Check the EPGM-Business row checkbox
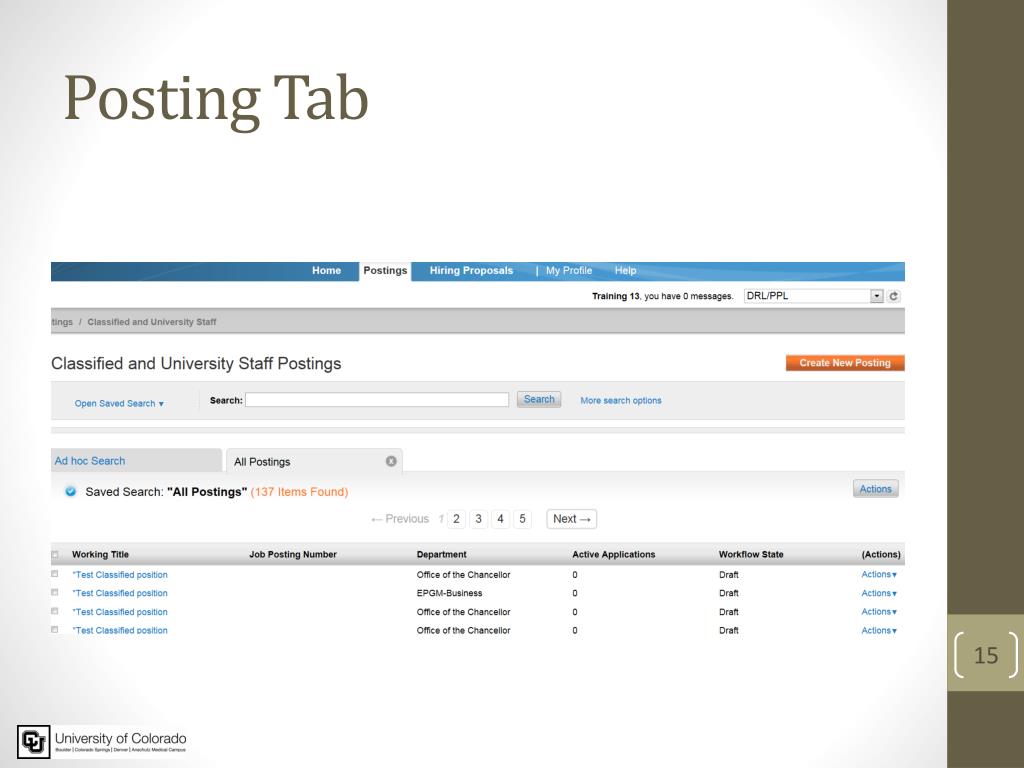Image resolution: width=1024 pixels, height=768 pixels. 55,593
